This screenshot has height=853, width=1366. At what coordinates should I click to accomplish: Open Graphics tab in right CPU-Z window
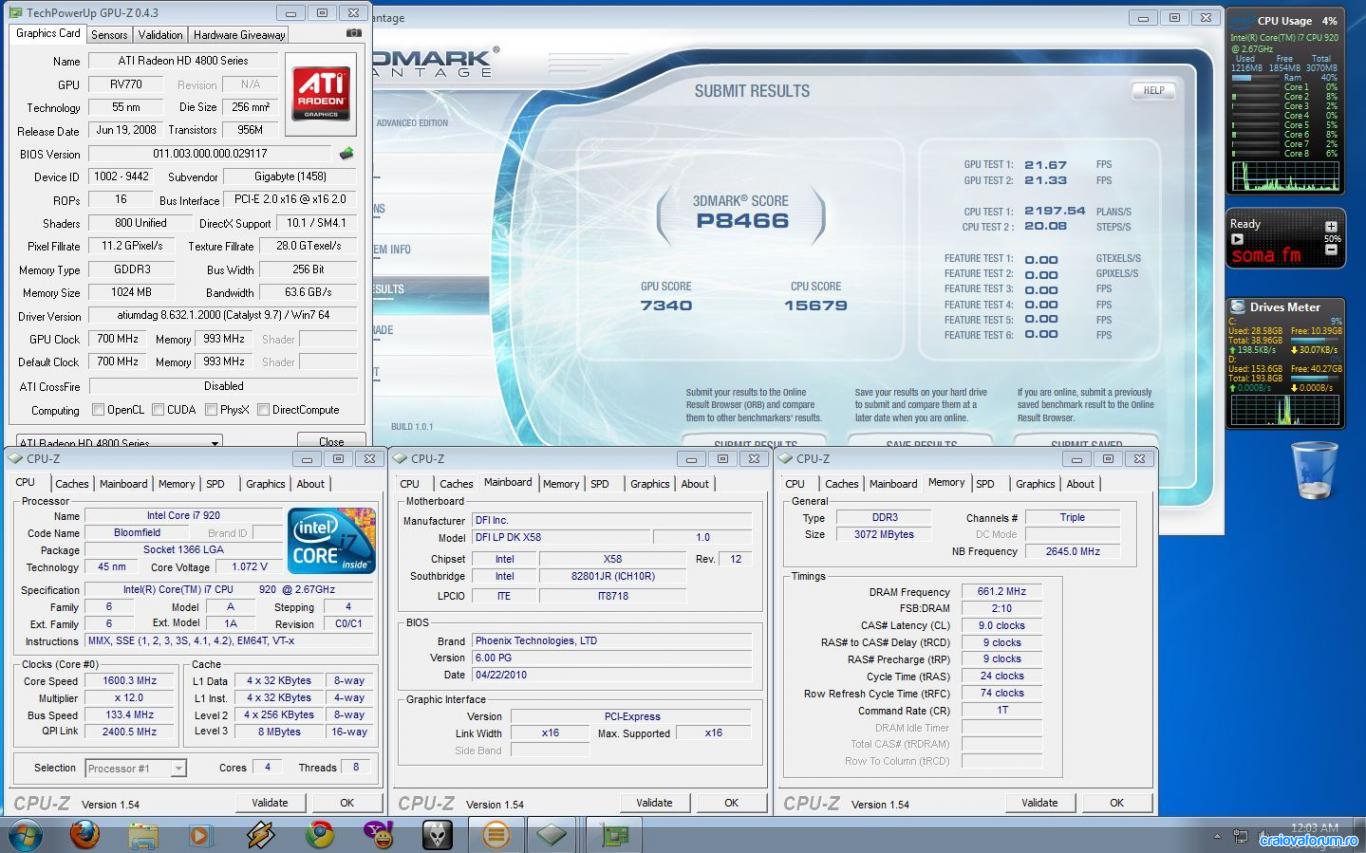[x=1035, y=484]
